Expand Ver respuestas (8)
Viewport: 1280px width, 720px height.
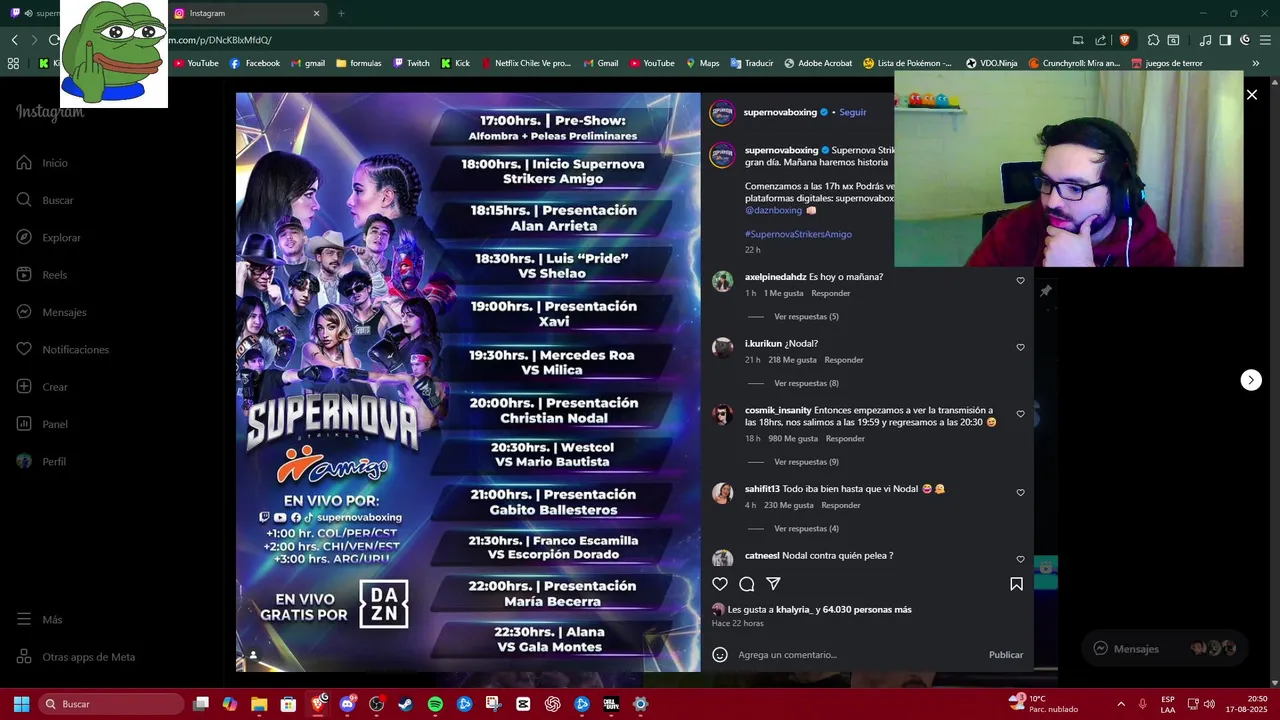(806, 384)
